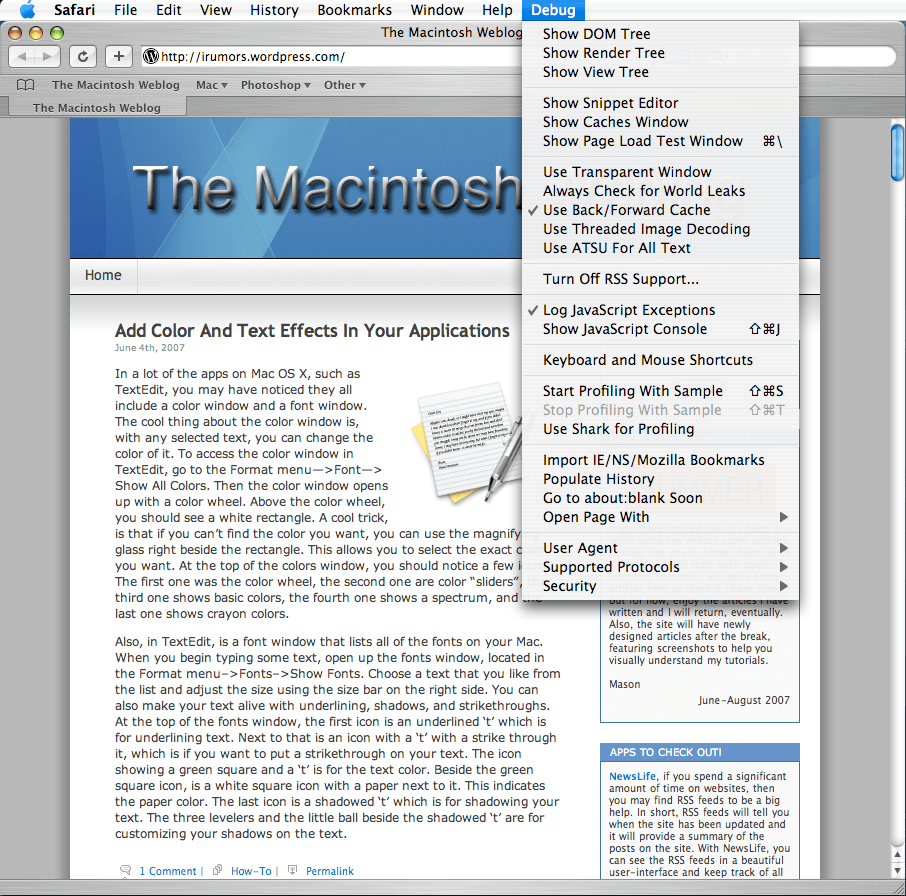
Task: Open the Photoshop bookmarks folder dropdown
Action: coord(276,85)
